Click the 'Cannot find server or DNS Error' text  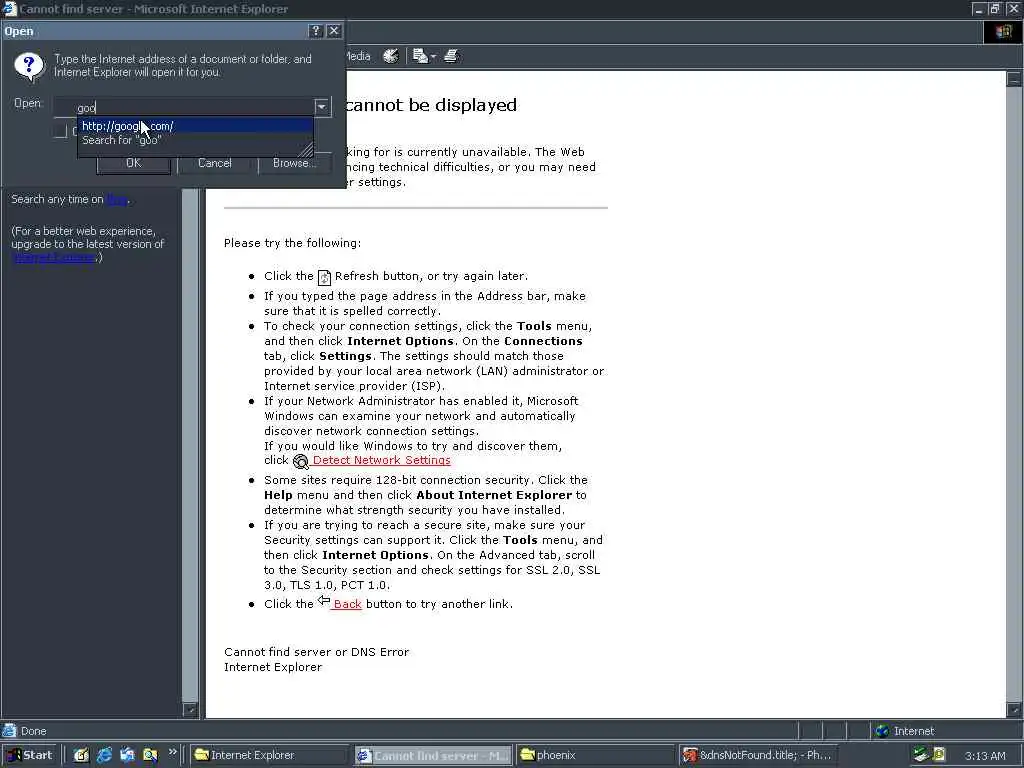coord(316,652)
